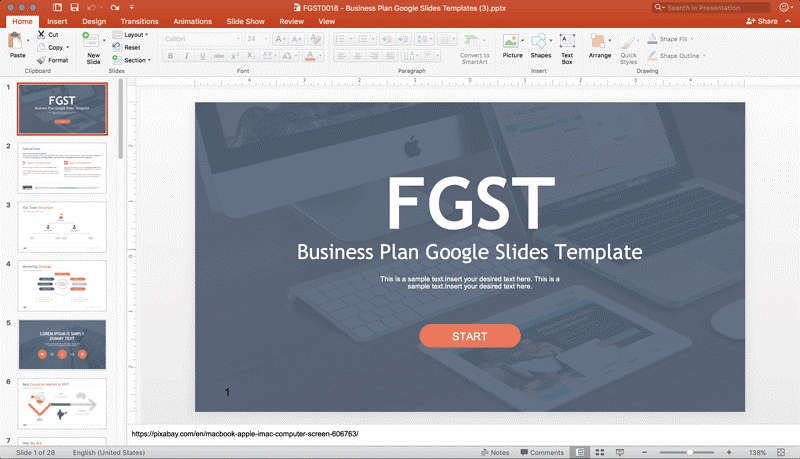Screen dimensions: 800x459
Task: Toggle center text alignment
Action: pos(358,56)
